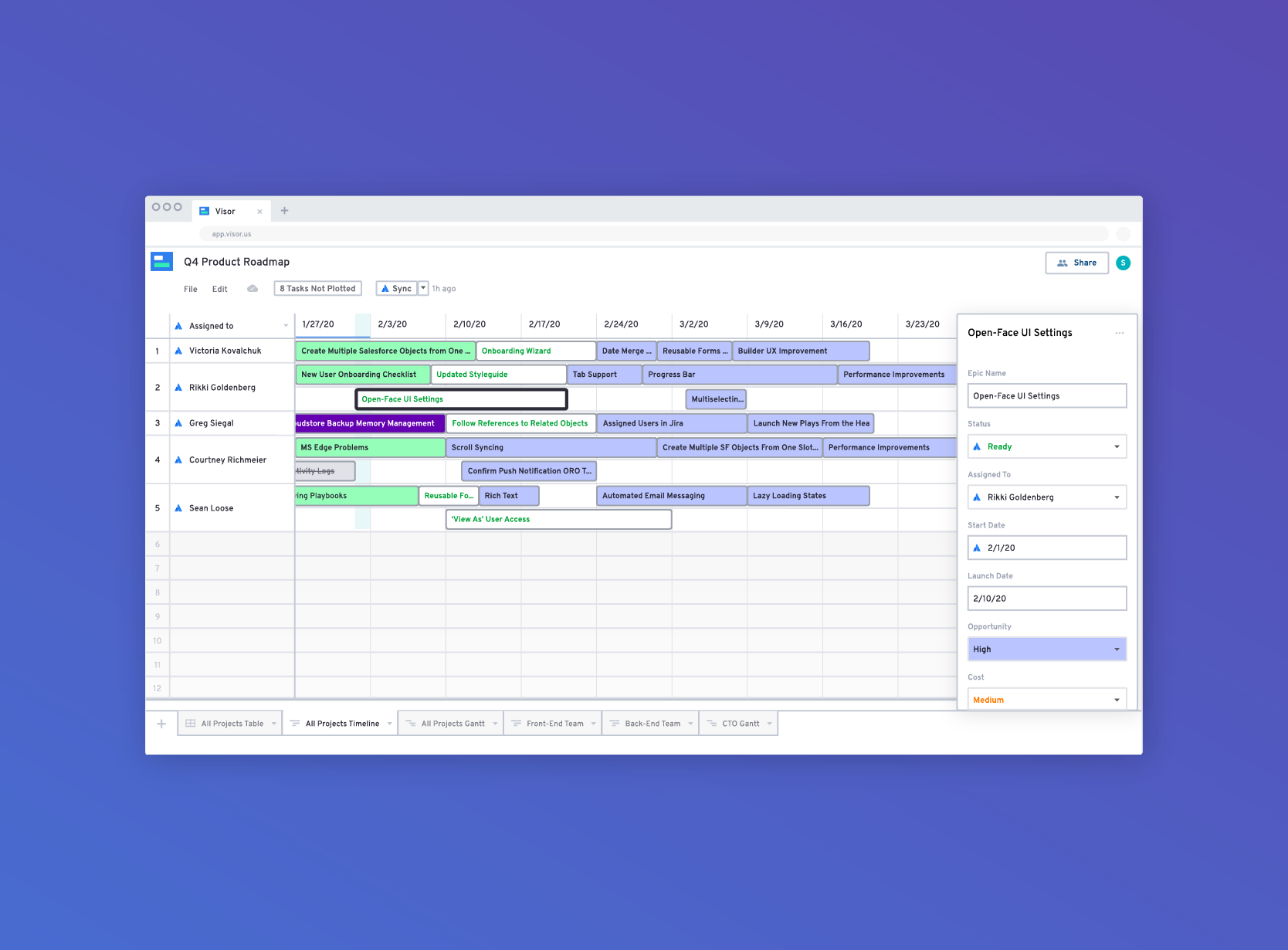Screen dimensions: 1288x950
Task: Close the Visor browser tab
Action: point(259,212)
